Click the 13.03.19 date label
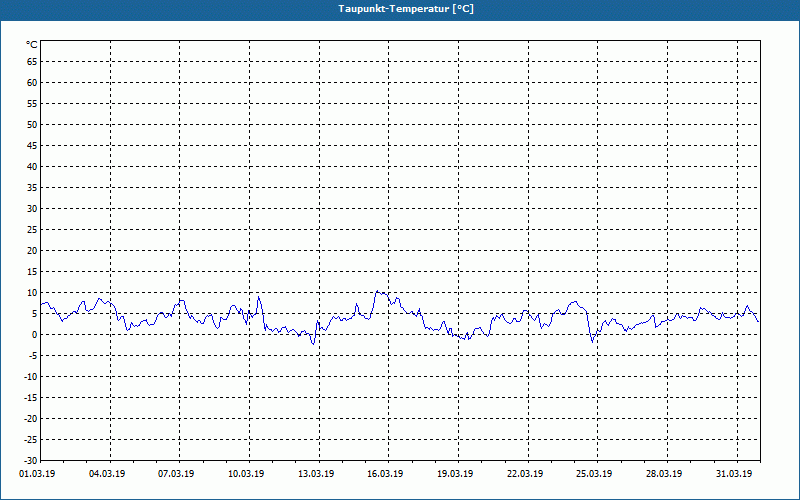Image resolution: width=800 pixels, height=500 pixels. pos(316,473)
